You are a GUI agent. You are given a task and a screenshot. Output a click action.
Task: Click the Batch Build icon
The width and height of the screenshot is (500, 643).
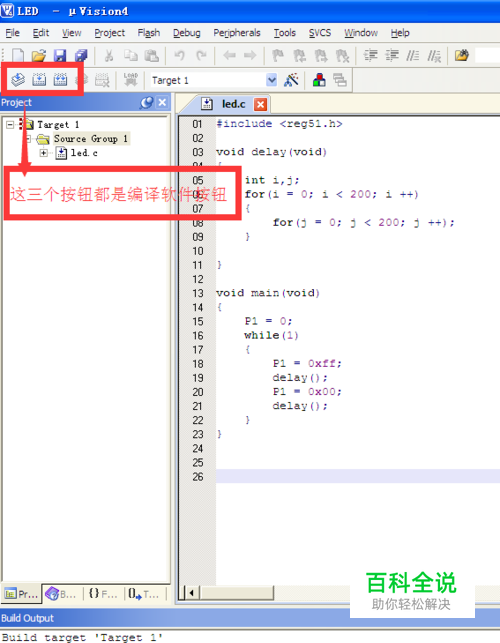click(x=81, y=80)
